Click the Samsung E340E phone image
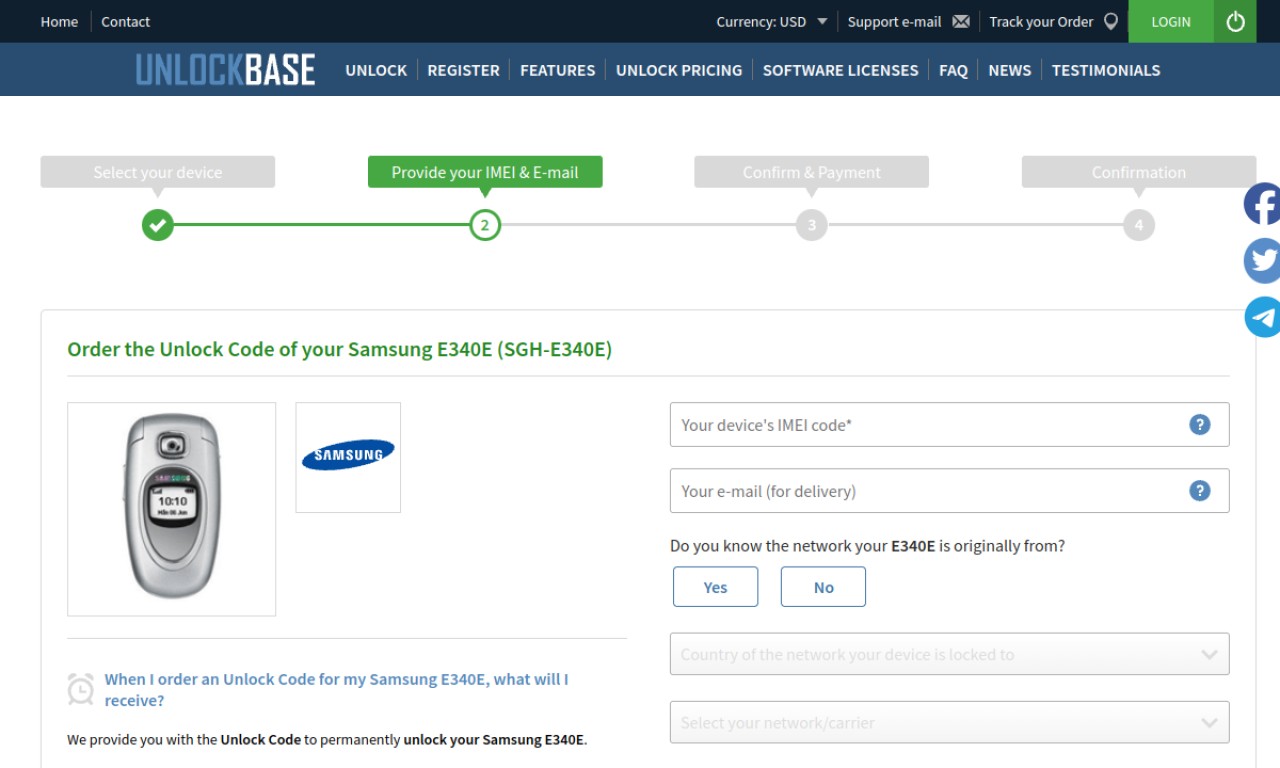This screenshot has width=1280, height=768. coord(172,509)
